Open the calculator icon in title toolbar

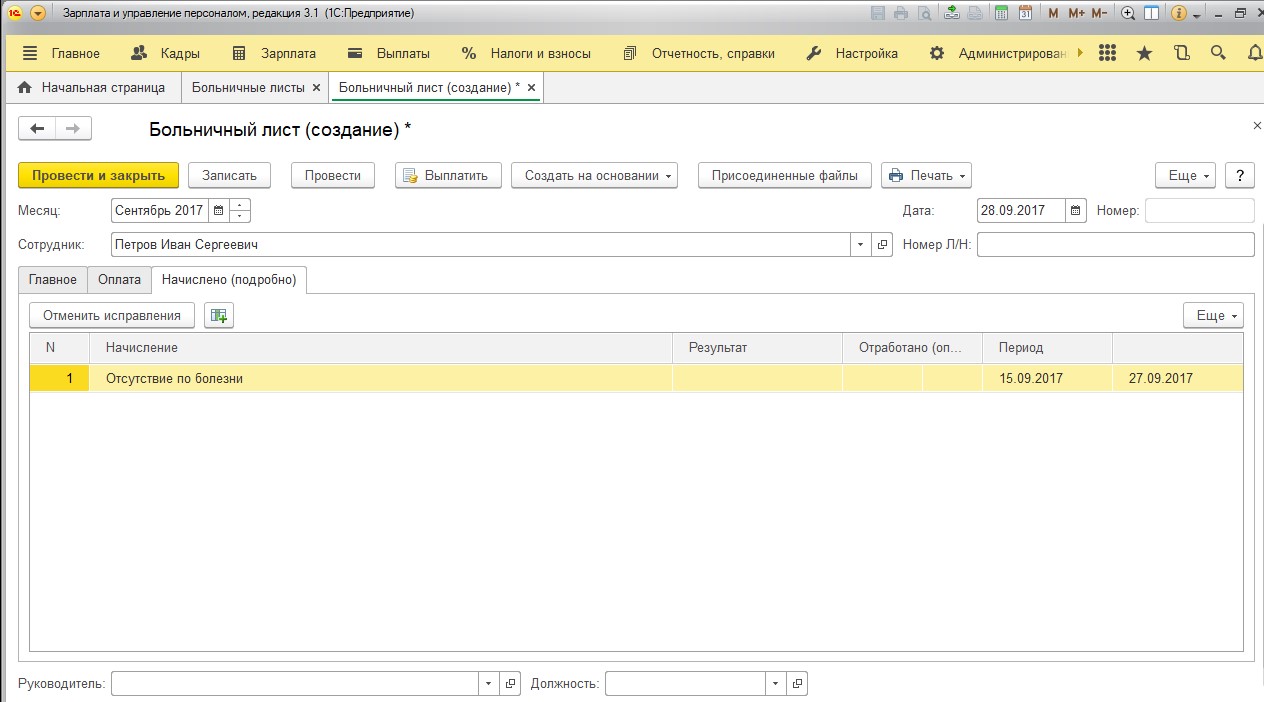click(1001, 13)
